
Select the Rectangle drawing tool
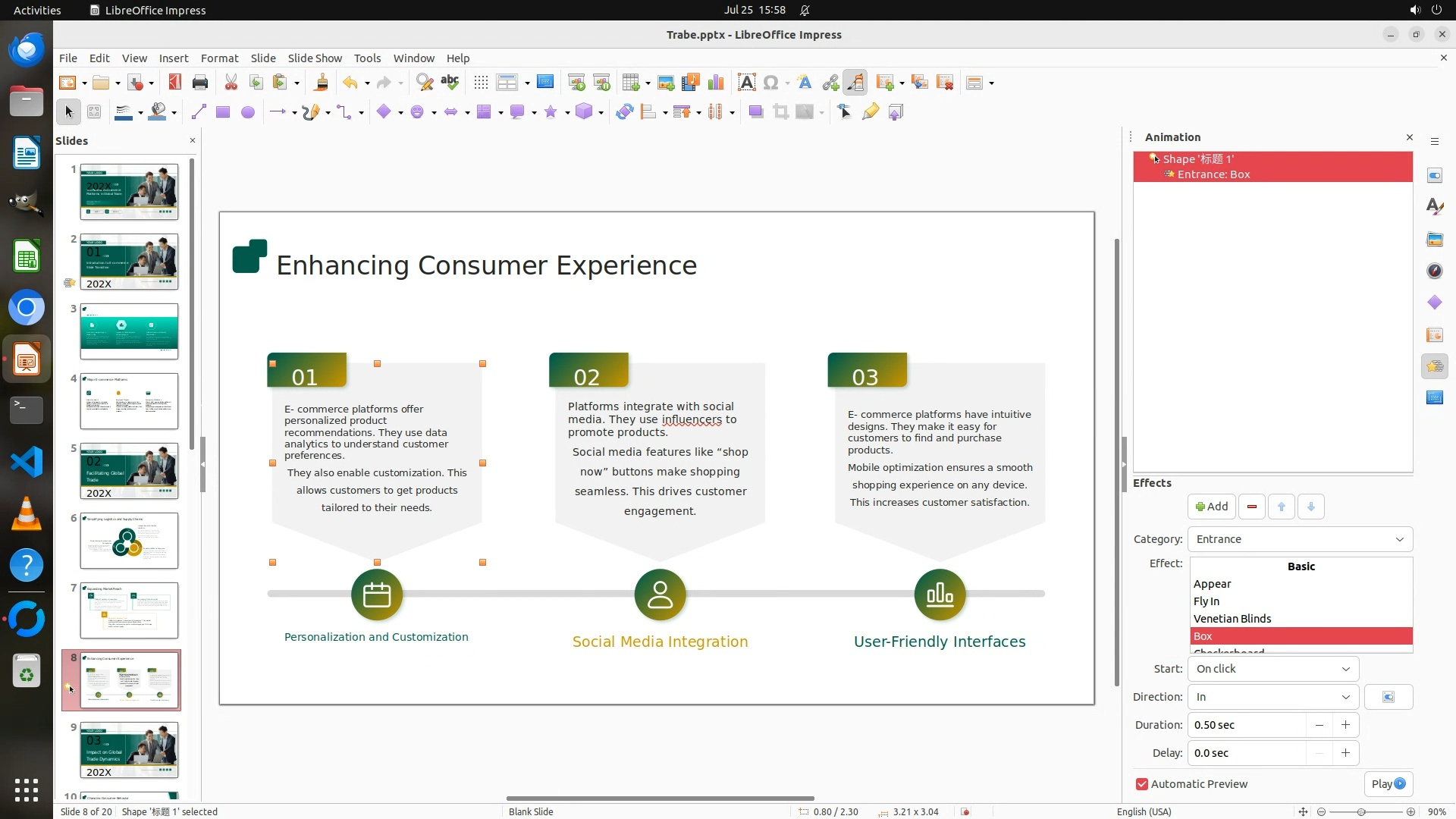point(223,112)
